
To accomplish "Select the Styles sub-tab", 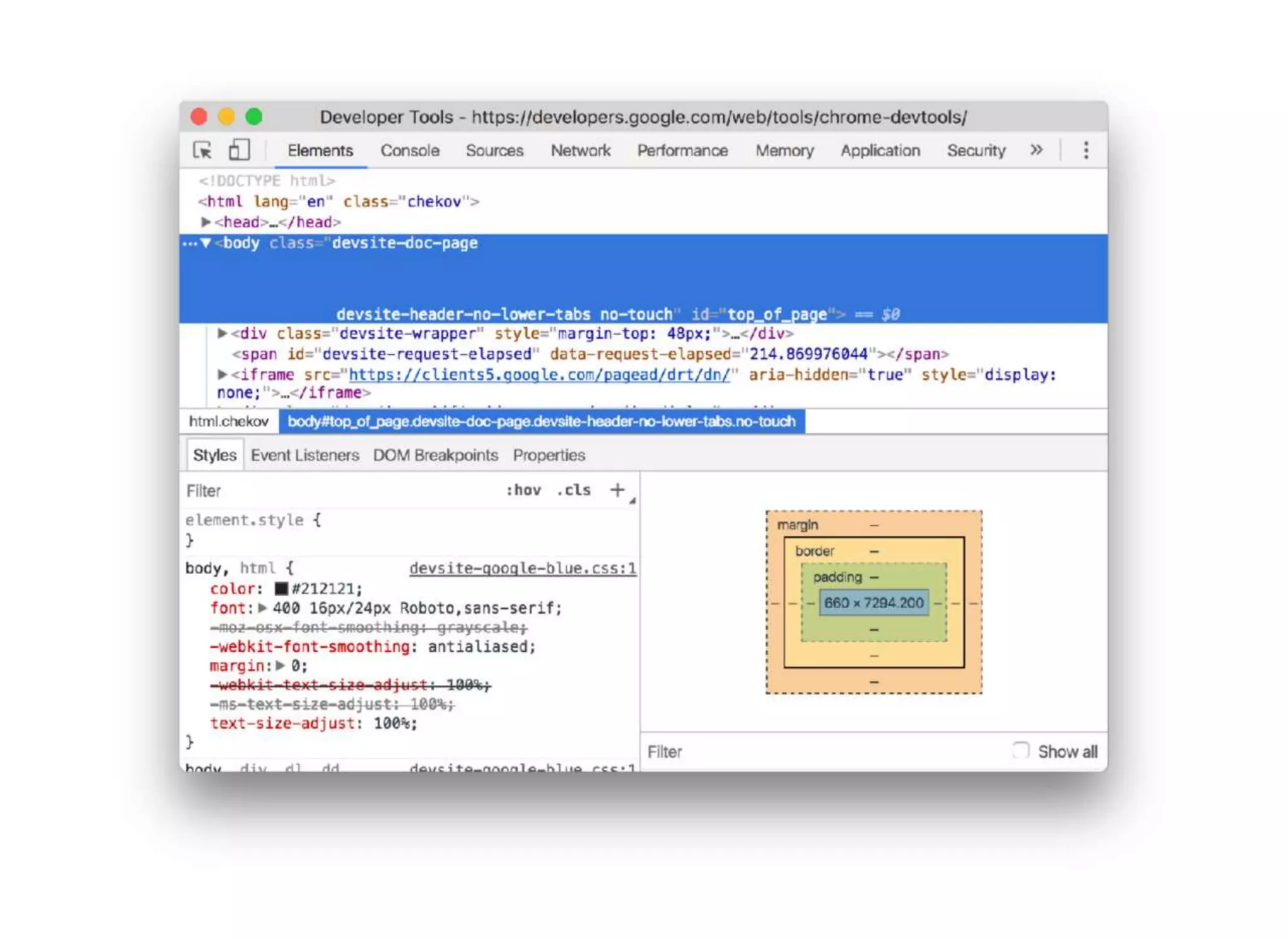I will tap(214, 455).
